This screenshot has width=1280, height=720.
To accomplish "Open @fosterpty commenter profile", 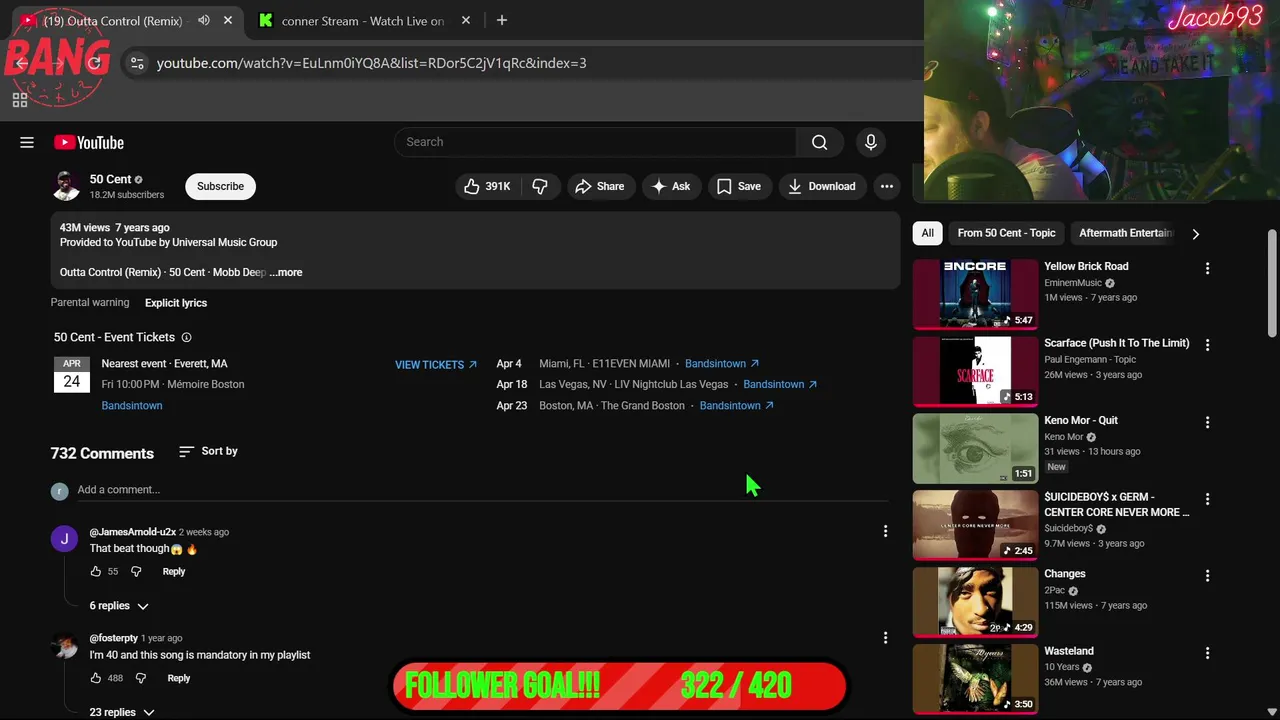I will coord(114,638).
